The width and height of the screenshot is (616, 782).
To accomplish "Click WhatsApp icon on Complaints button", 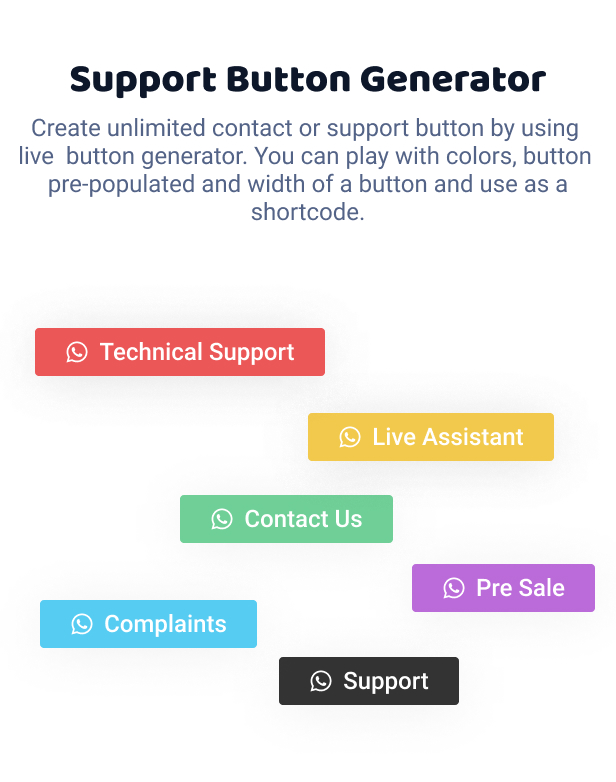I will pyautogui.click(x=81, y=624).
